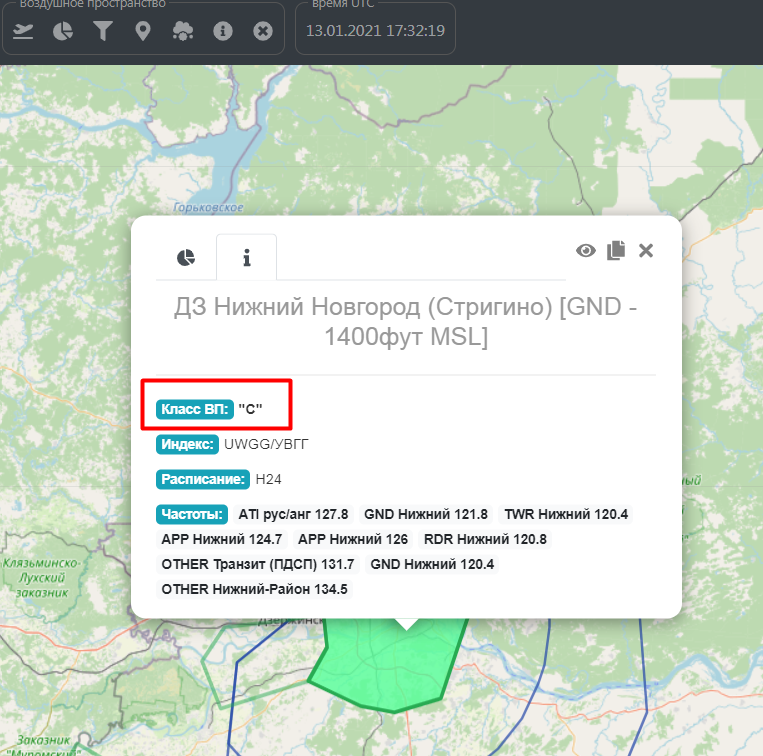Click the 'Индекс:' label badge
Screen dimensions: 763x756
point(188,444)
